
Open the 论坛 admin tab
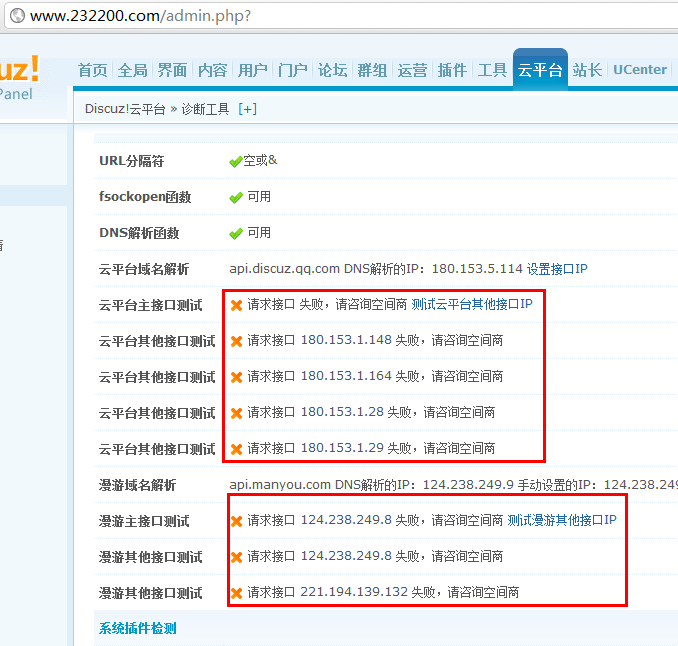[333, 70]
